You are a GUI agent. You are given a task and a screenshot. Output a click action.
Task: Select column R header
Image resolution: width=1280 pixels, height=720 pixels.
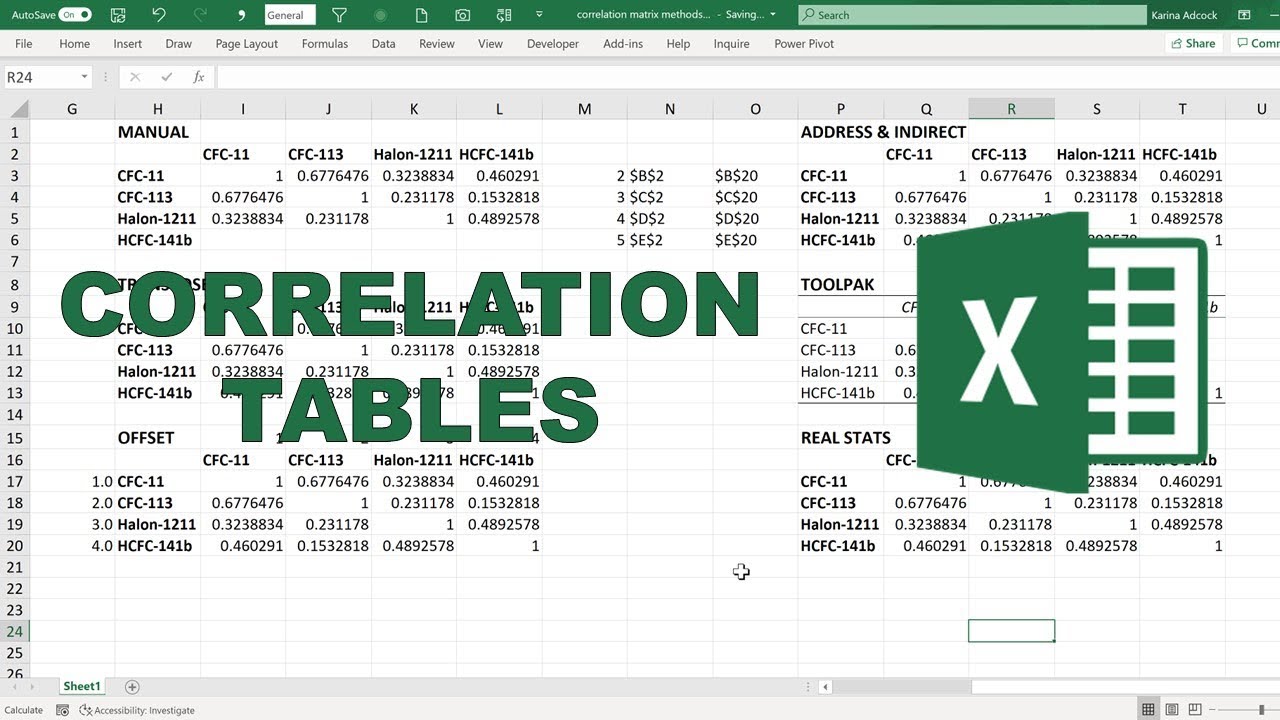1011,109
